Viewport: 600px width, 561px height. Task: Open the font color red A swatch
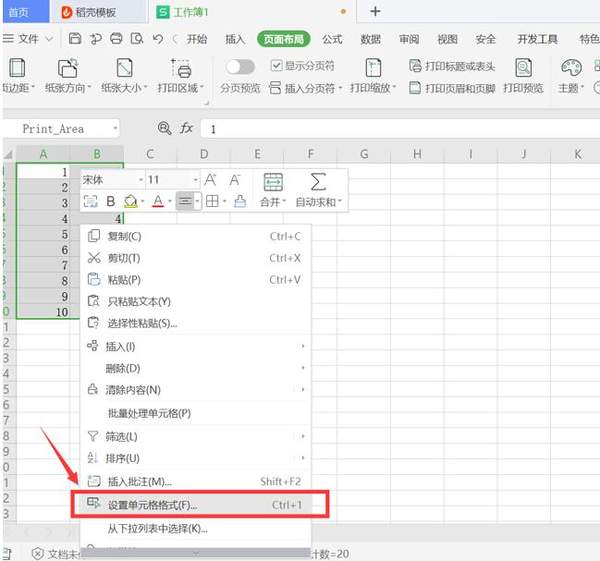tap(156, 202)
